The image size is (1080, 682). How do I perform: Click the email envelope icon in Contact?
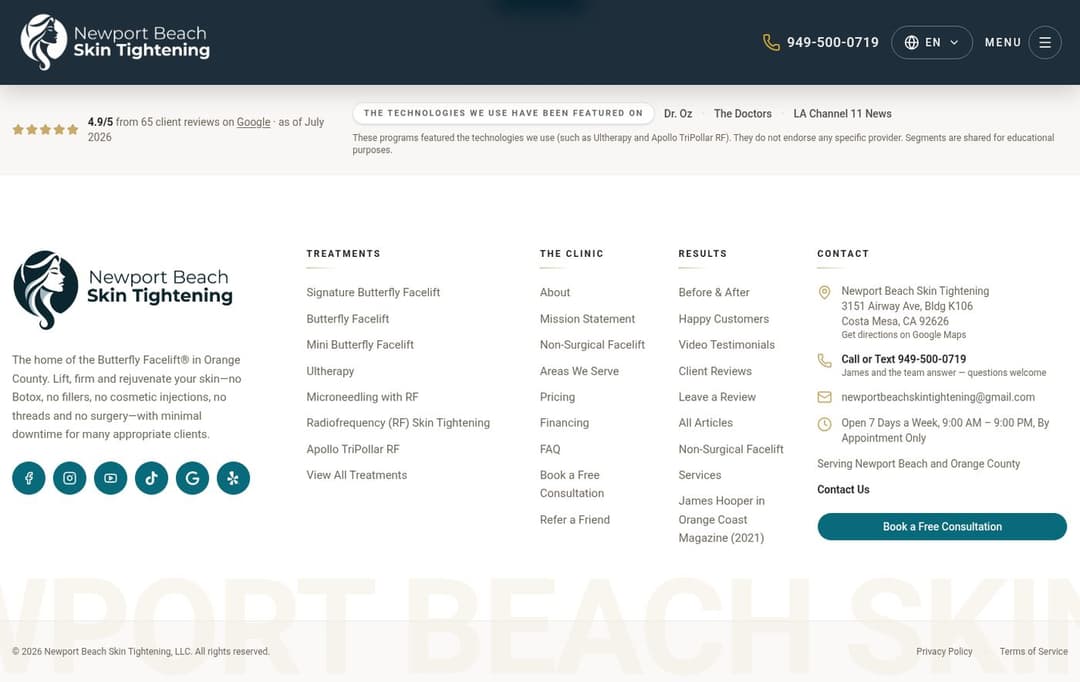[824, 397]
